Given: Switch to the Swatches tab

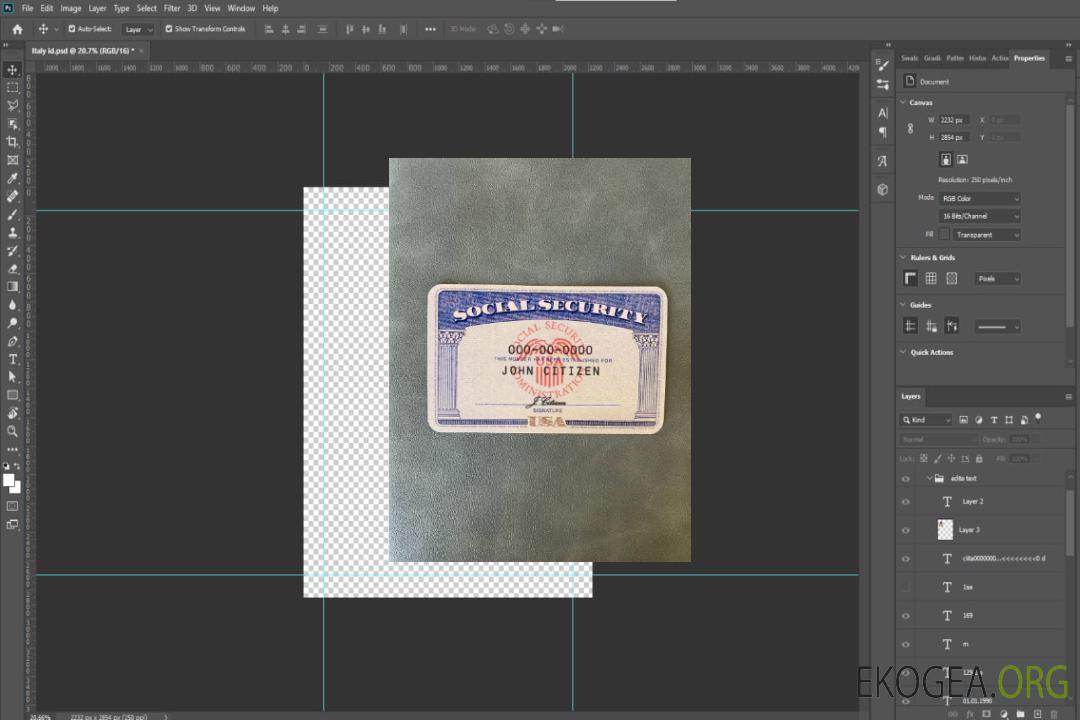Looking at the screenshot, I should click(909, 59).
